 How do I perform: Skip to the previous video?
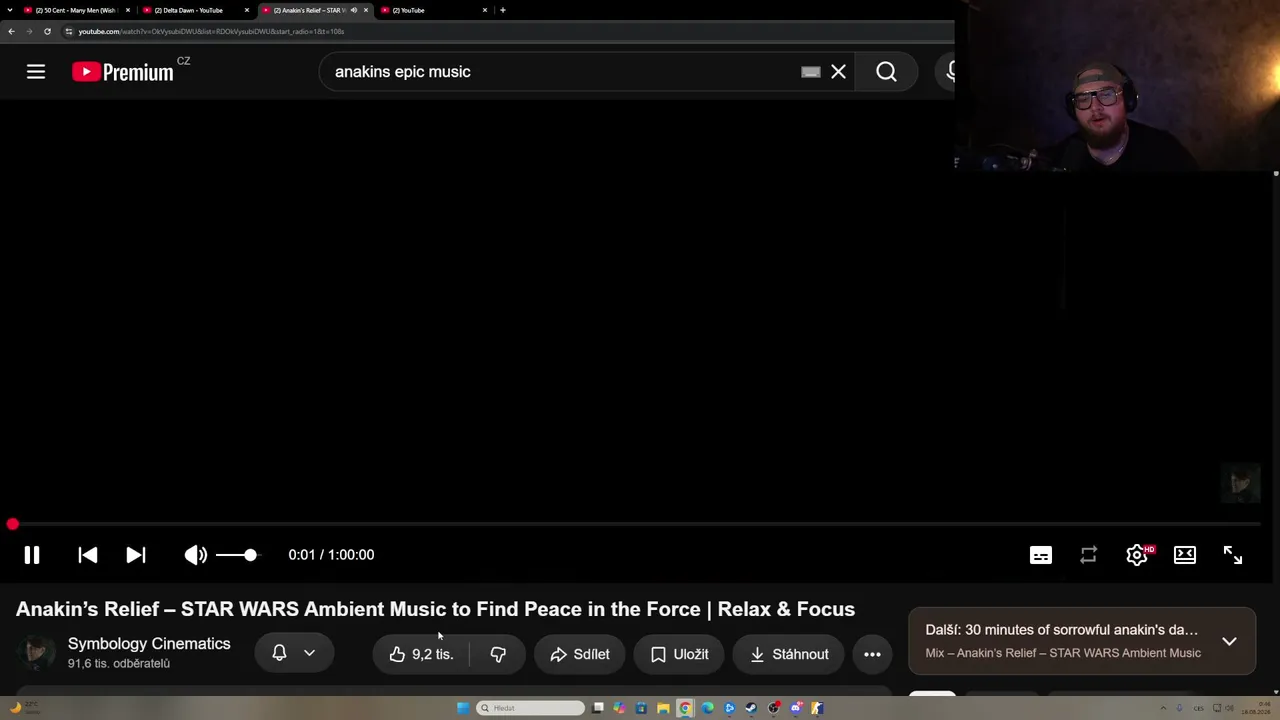tap(88, 555)
